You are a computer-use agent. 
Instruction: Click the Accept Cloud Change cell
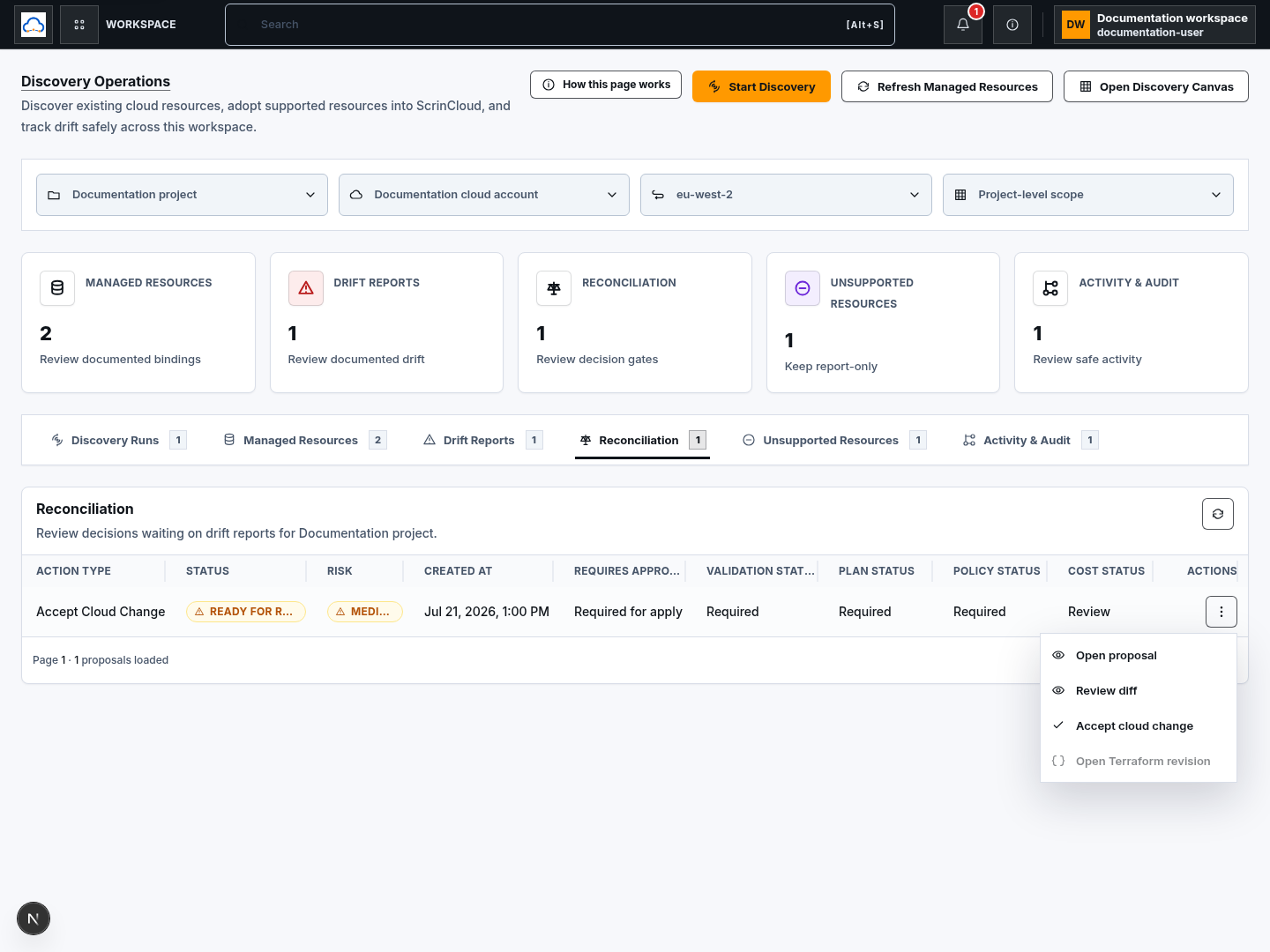coord(101,612)
